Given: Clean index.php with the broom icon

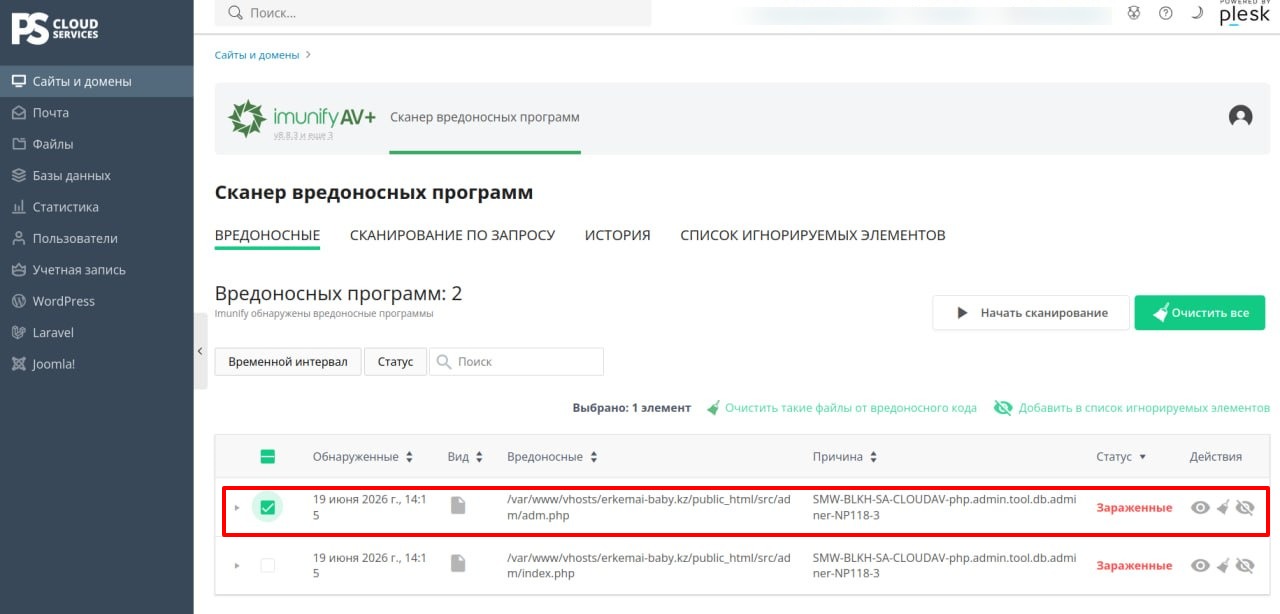Looking at the screenshot, I should 1223,565.
